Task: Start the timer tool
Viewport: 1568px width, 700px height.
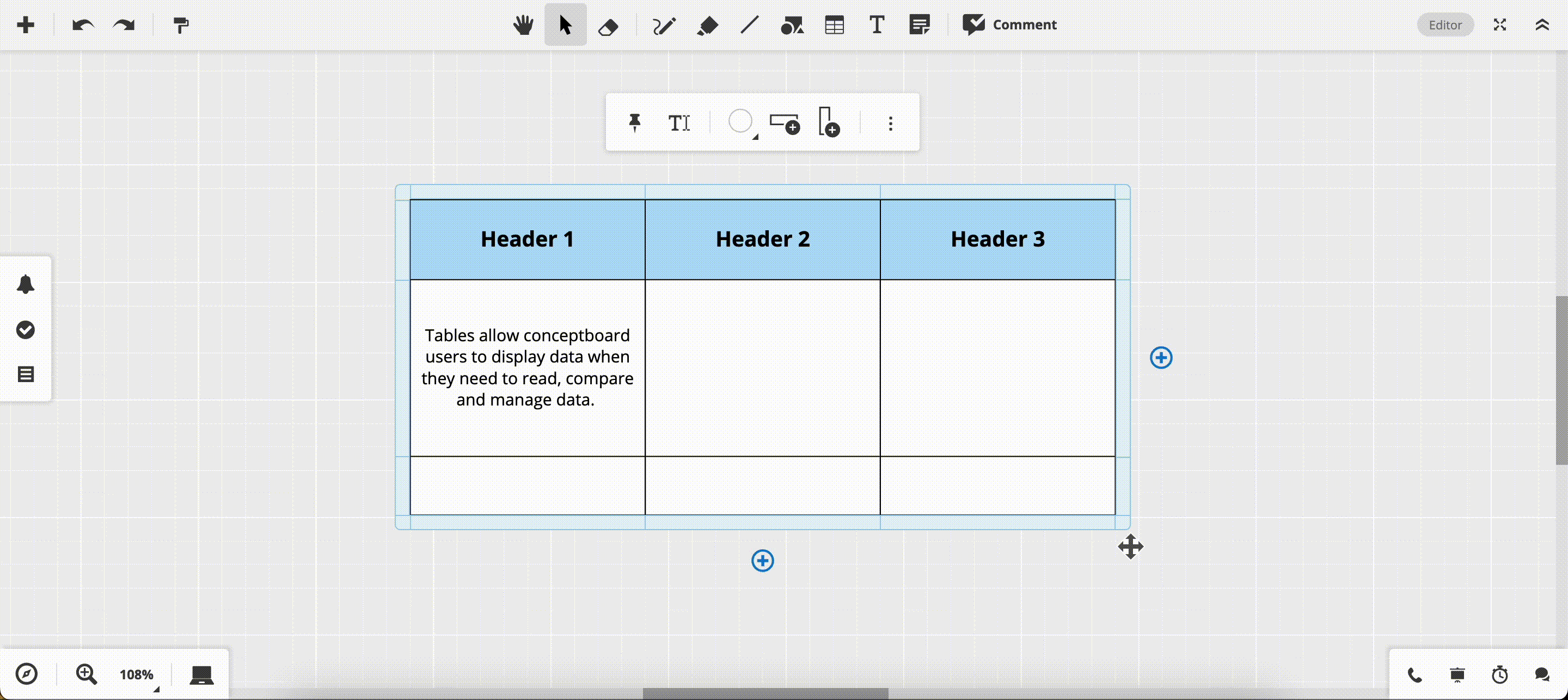Action: click(1499, 674)
